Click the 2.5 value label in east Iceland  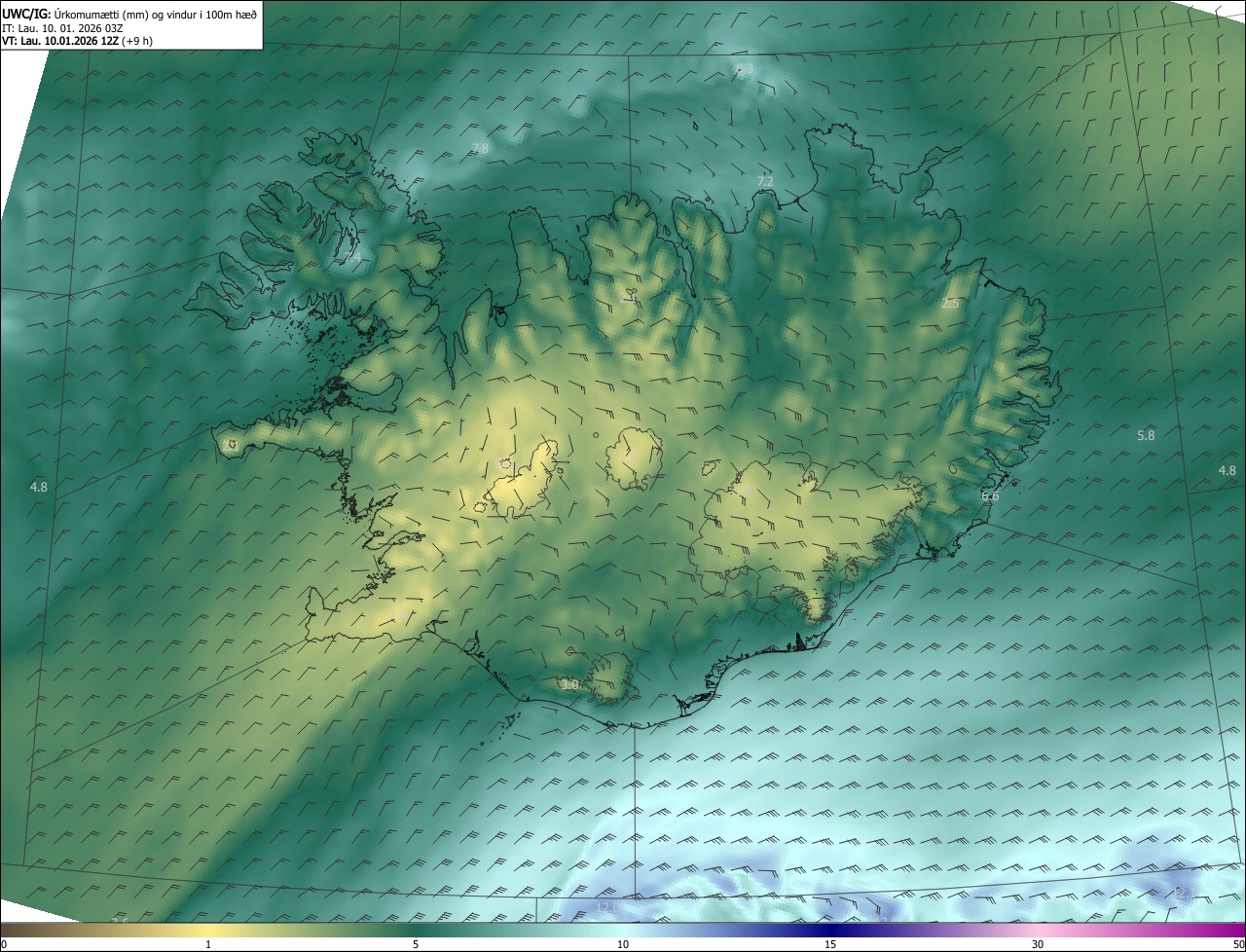coord(950,304)
